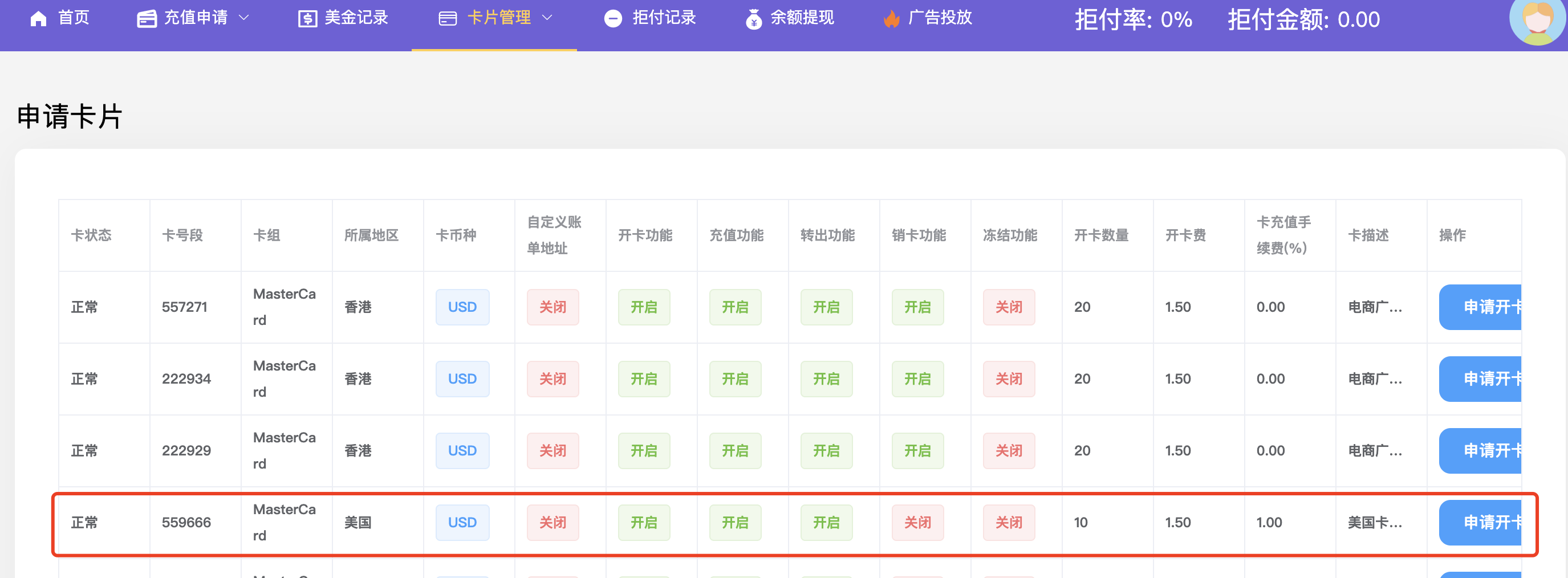This screenshot has height=578, width=1568.
Task: Expand the 卡片管理 dropdown chevron
Action: [x=547, y=18]
